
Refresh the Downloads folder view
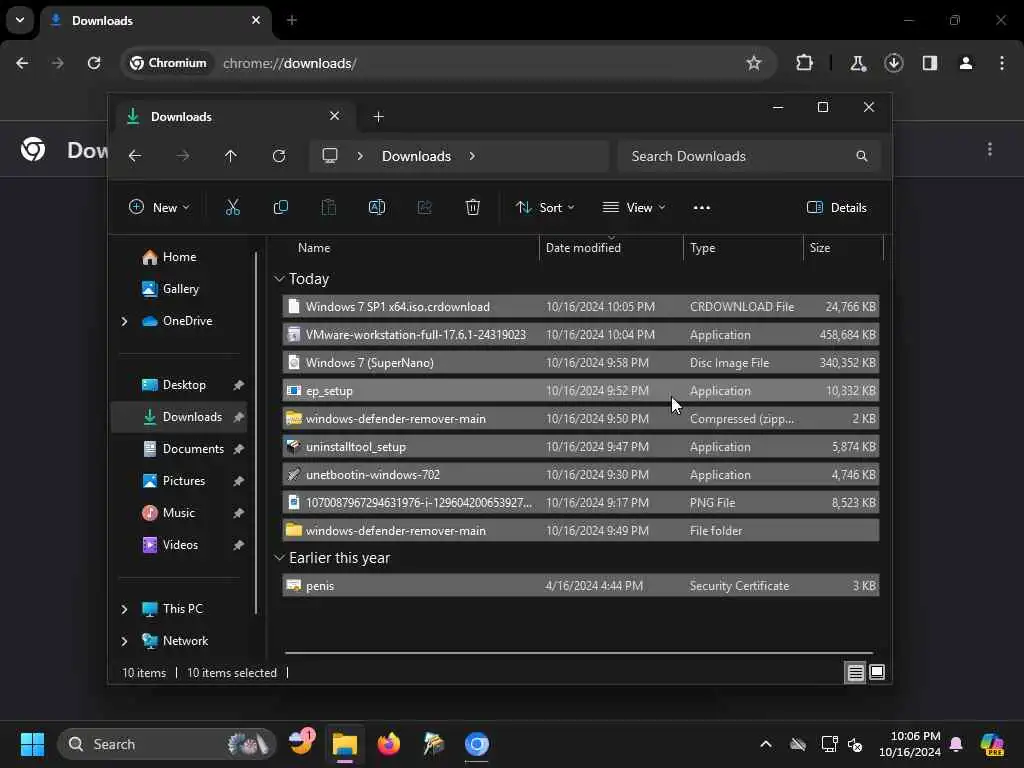tap(279, 156)
